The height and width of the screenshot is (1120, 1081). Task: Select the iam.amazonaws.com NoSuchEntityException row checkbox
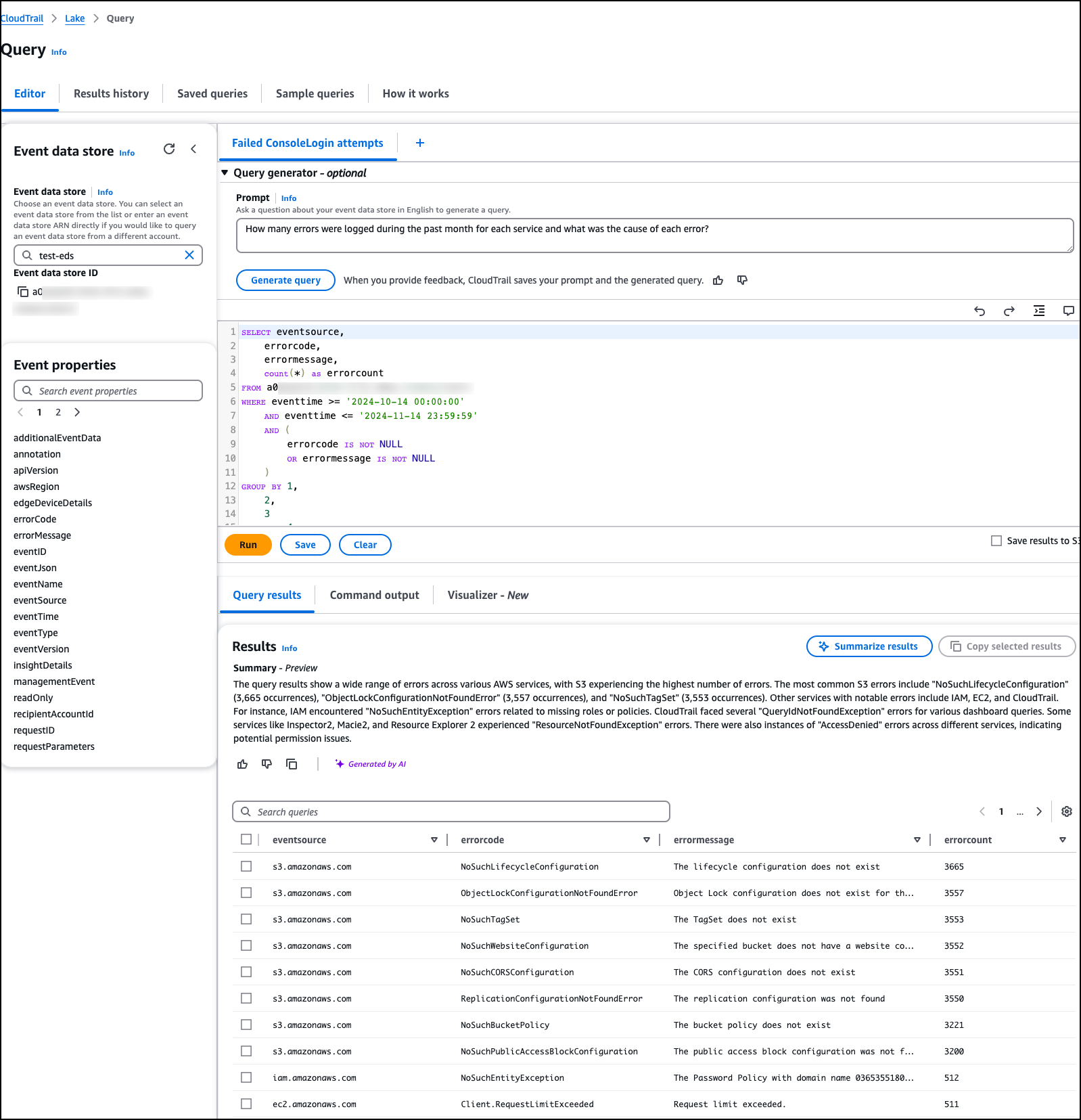coord(246,1077)
